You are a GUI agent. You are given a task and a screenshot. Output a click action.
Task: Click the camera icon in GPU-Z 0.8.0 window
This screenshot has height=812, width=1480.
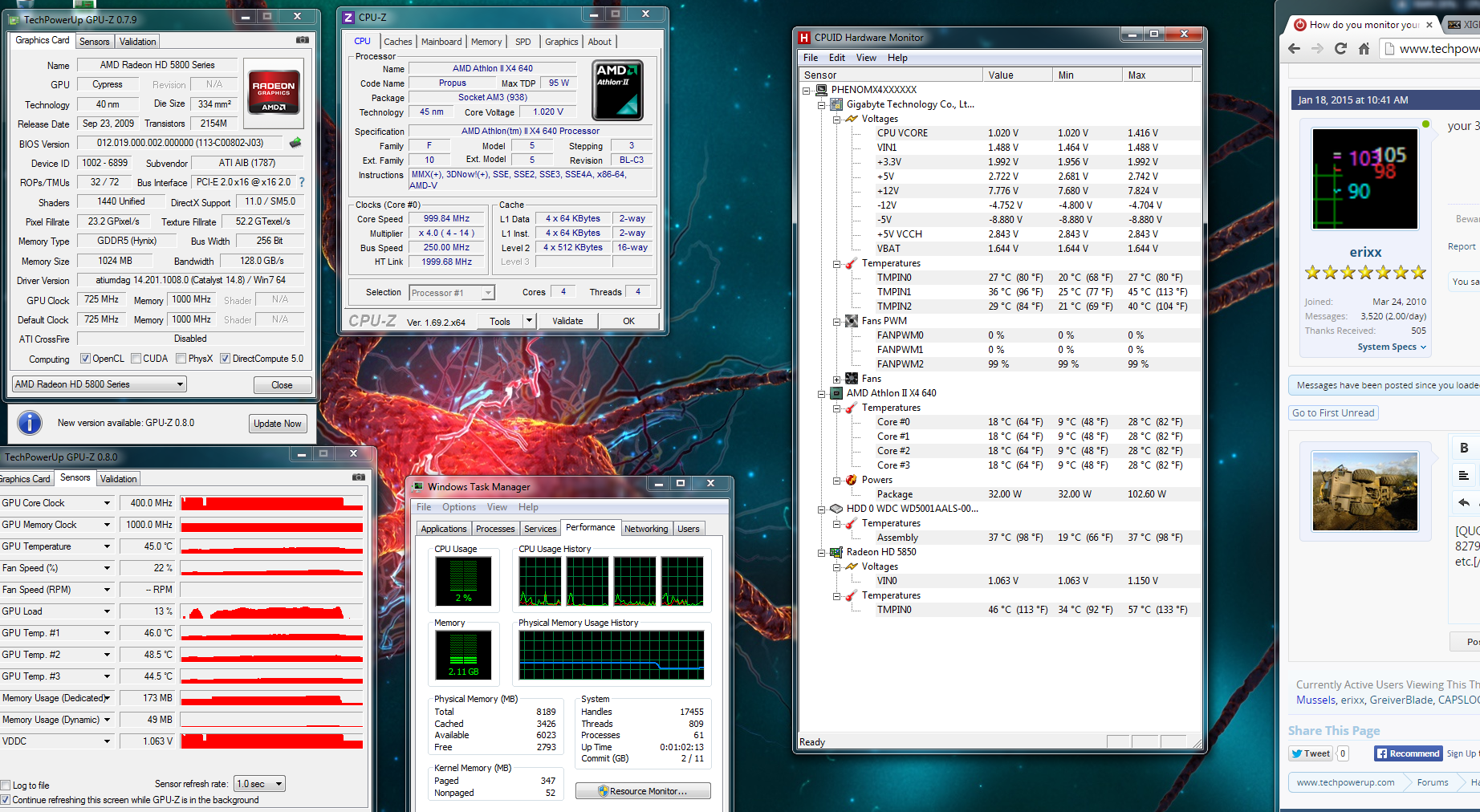pos(359,477)
